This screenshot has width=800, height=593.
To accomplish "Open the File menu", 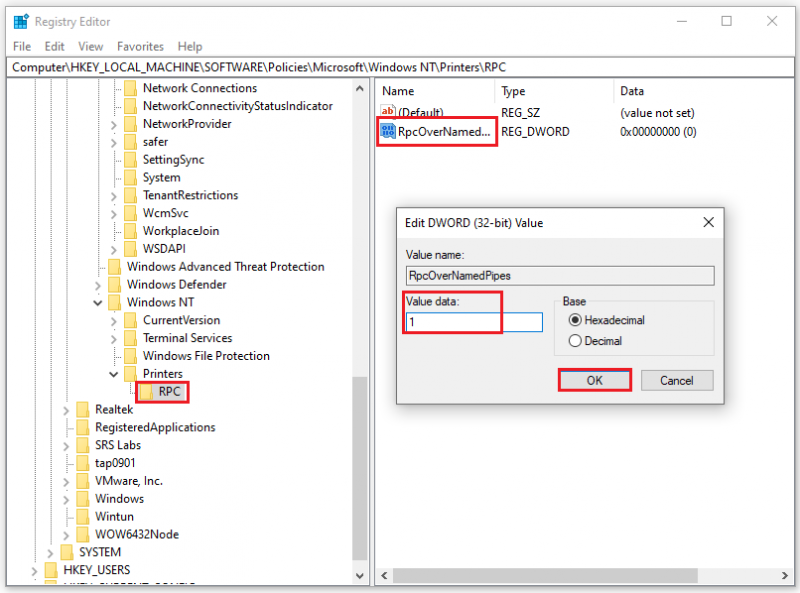I will (22, 46).
